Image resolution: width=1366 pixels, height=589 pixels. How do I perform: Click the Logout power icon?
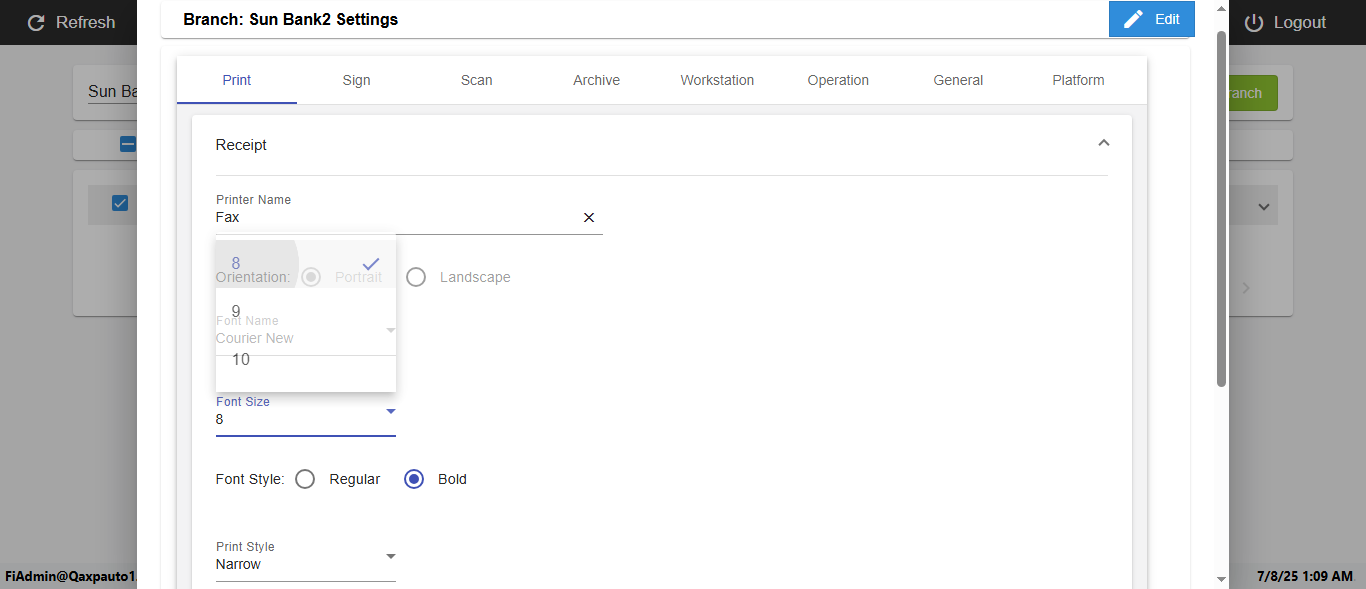pyautogui.click(x=1254, y=22)
